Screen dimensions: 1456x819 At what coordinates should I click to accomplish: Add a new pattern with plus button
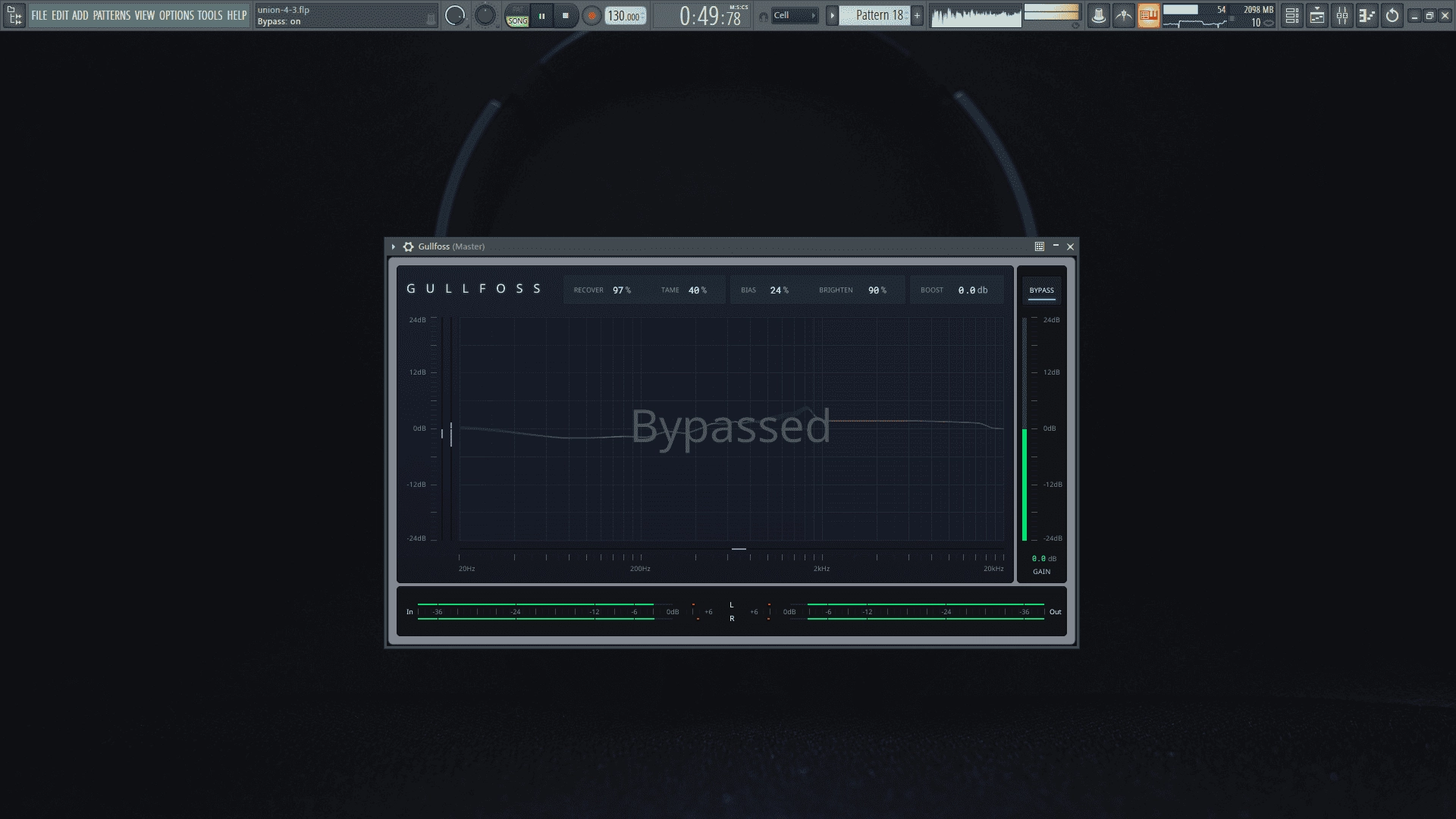click(x=917, y=15)
